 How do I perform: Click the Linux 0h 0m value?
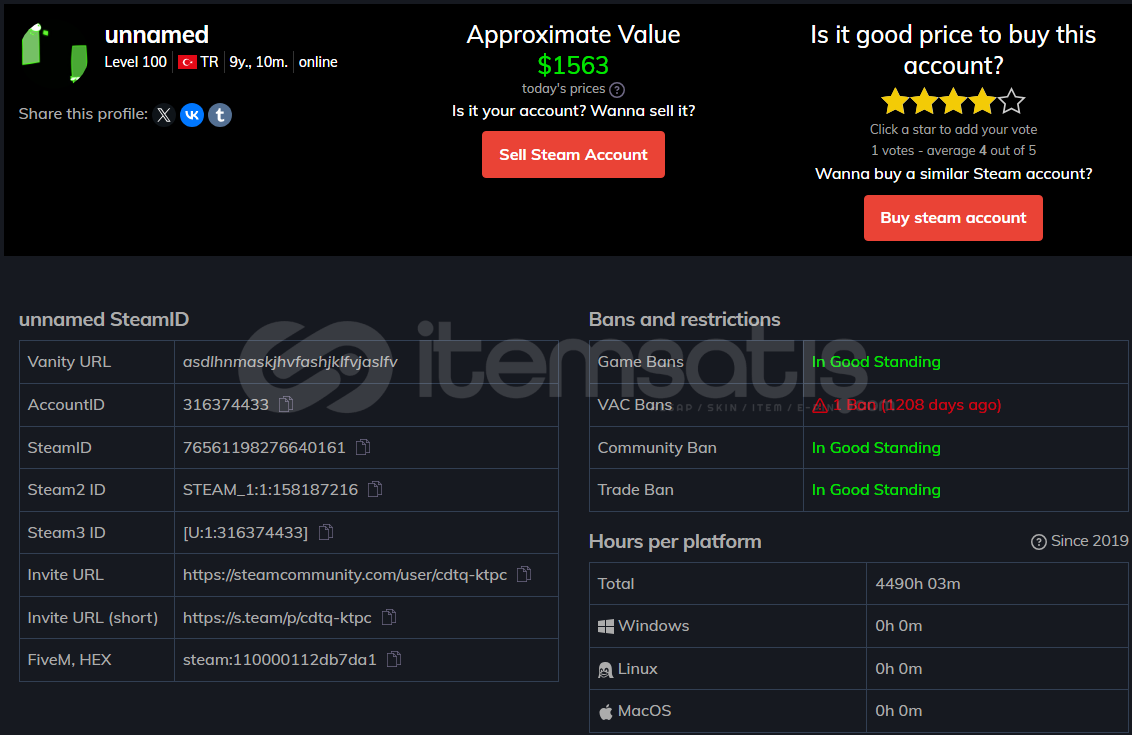pos(899,669)
